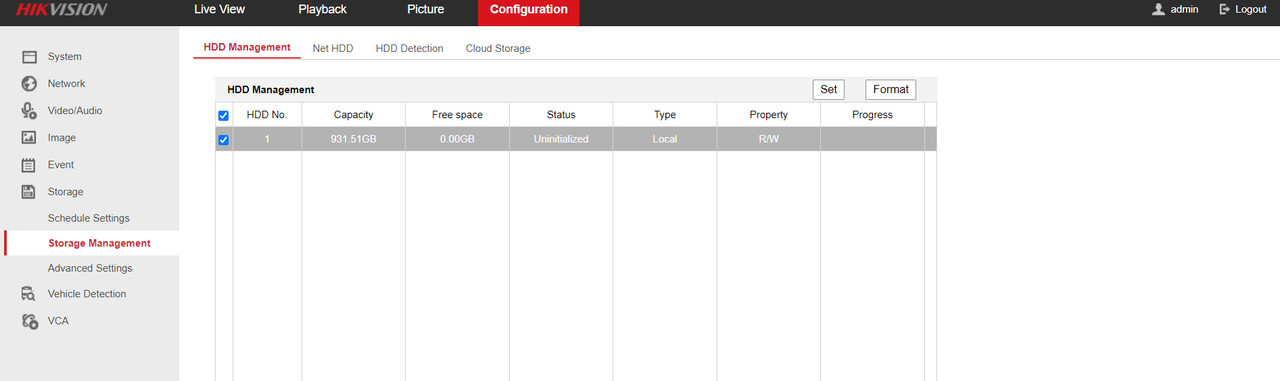Click the Progress column header
1280x381 pixels.
[x=872, y=115]
